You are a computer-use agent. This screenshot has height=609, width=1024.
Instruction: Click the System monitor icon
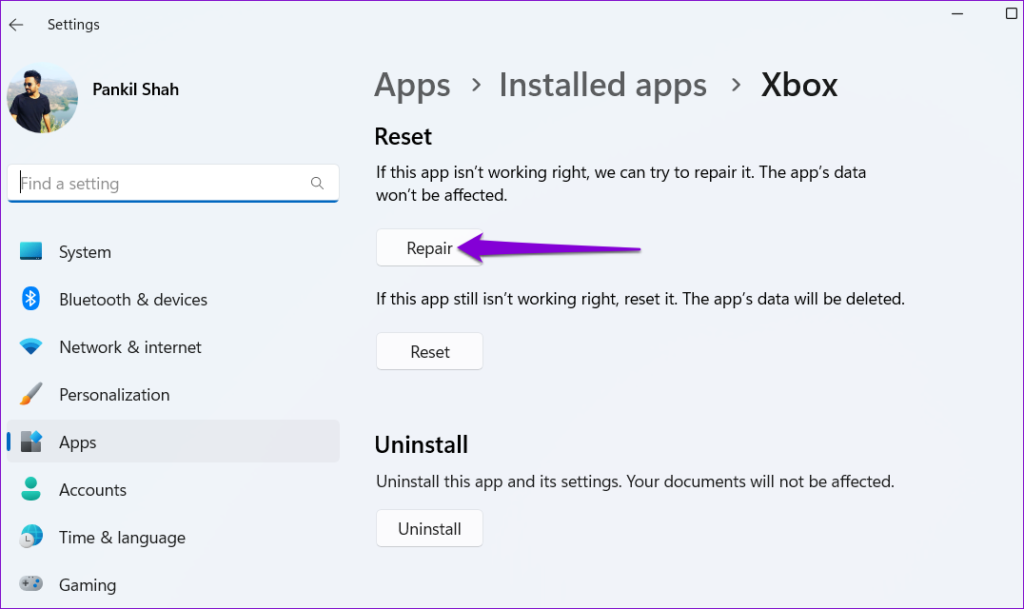31,252
